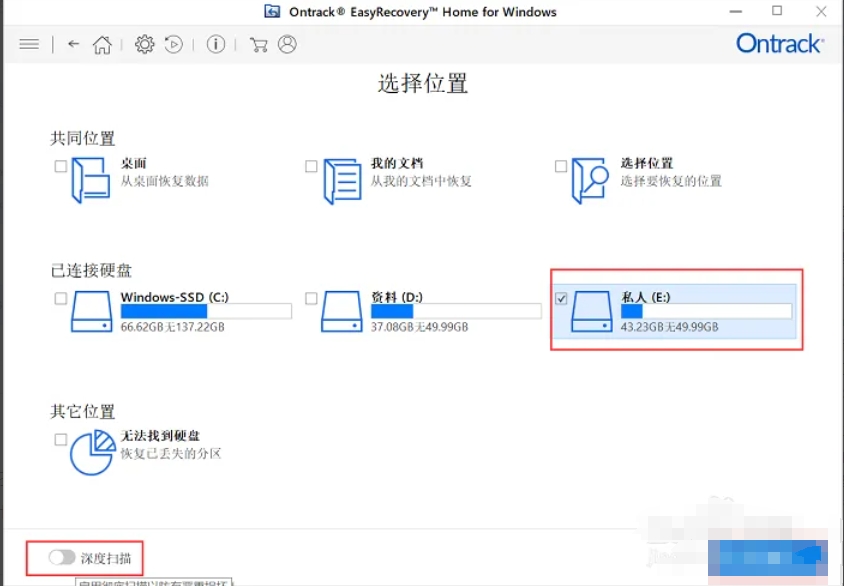The image size is (844, 586).
Task: Tick the 桌面 checkbox
Action: pyautogui.click(x=61, y=166)
